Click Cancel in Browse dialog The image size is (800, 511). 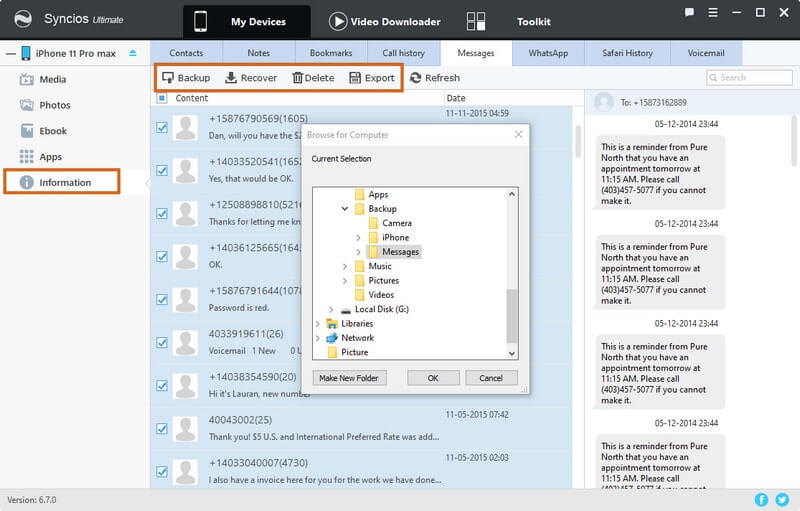tap(491, 378)
